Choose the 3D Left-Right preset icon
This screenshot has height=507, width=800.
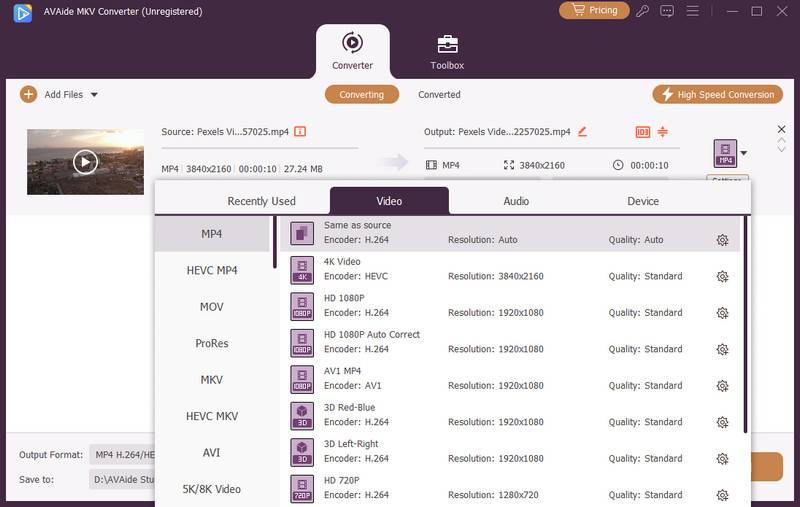click(302, 452)
